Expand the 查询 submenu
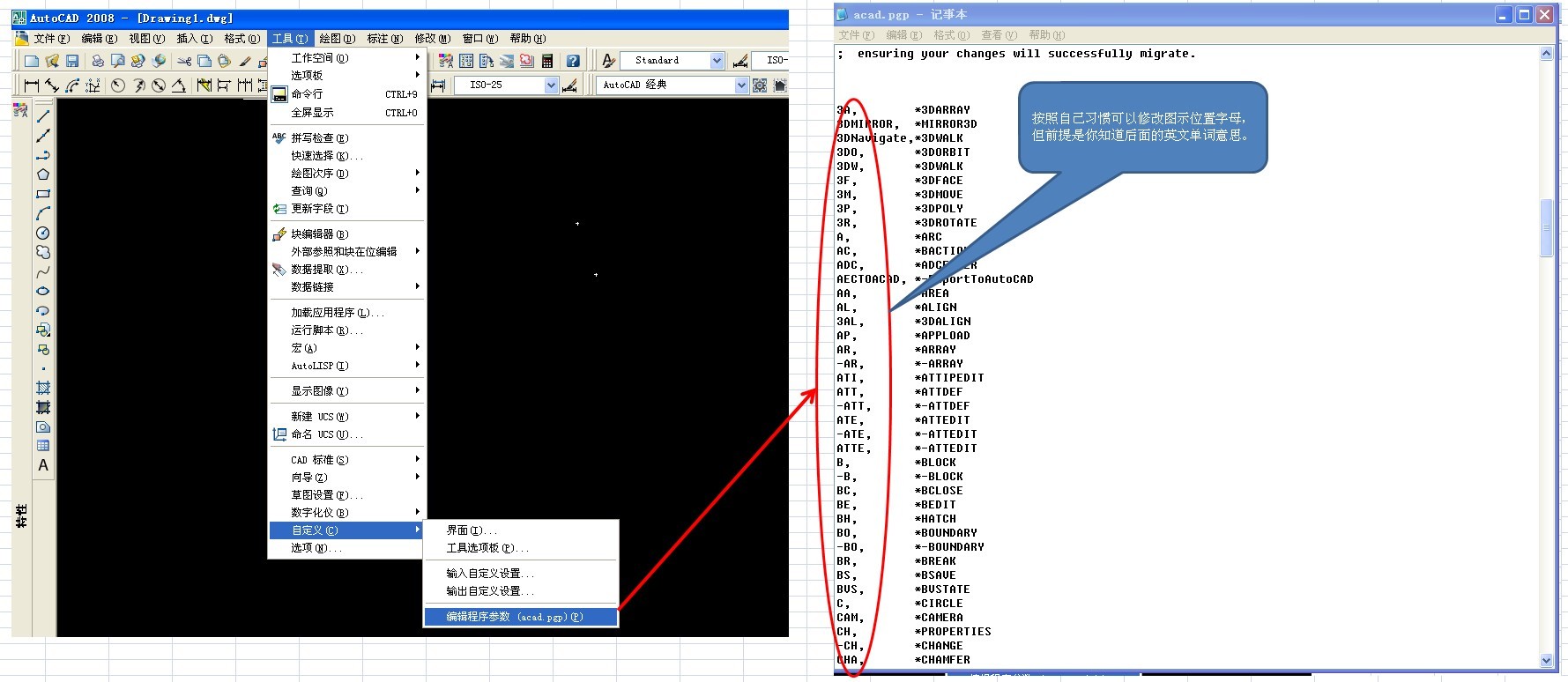Screen dimensions: 1568x682 pyautogui.click(x=347, y=190)
